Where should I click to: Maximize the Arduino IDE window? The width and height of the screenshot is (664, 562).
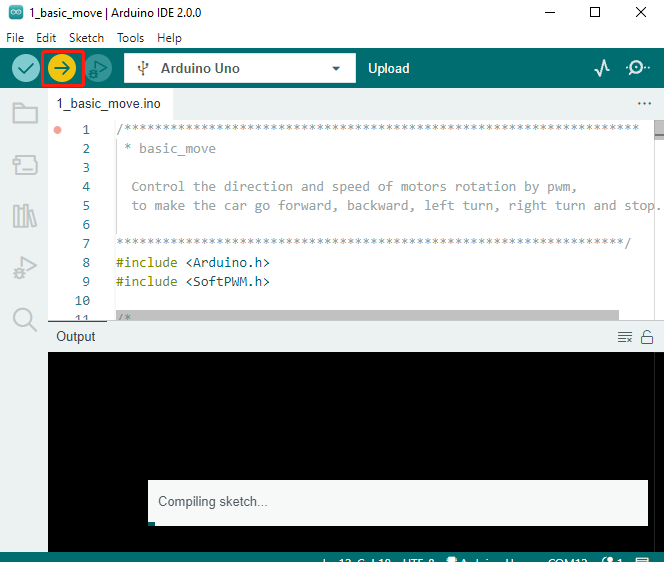pos(595,12)
